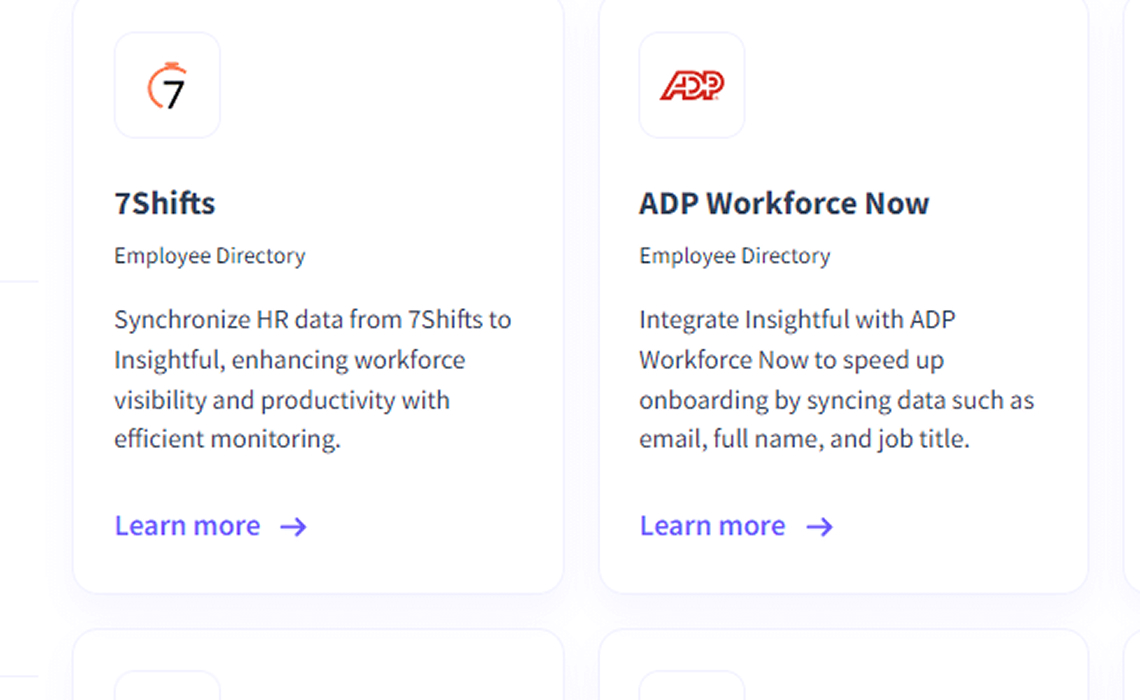The width and height of the screenshot is (1140, 700).
Task: Click the 7Shifts stopwatch logo icon
Action: pyautogui.click(x=167, y=86)
